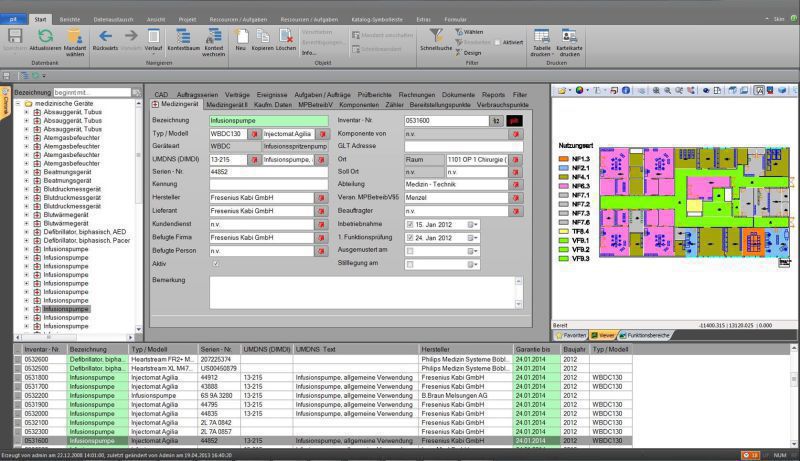Click the Favoriten tab button
The image size is (800, 461).
[x=571, y=336]
